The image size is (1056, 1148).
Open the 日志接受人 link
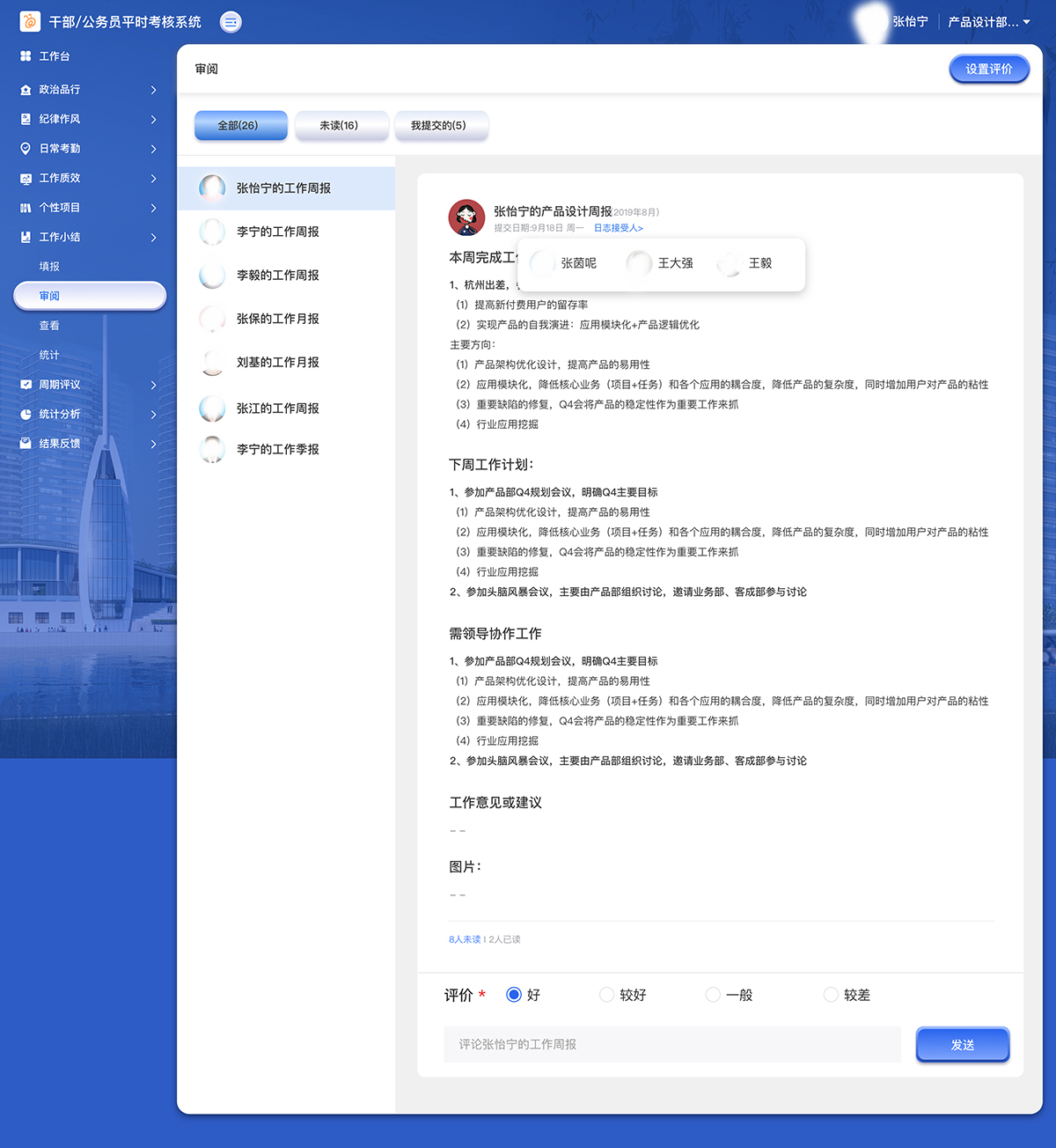pyautogui.click(x=618, y=227)
